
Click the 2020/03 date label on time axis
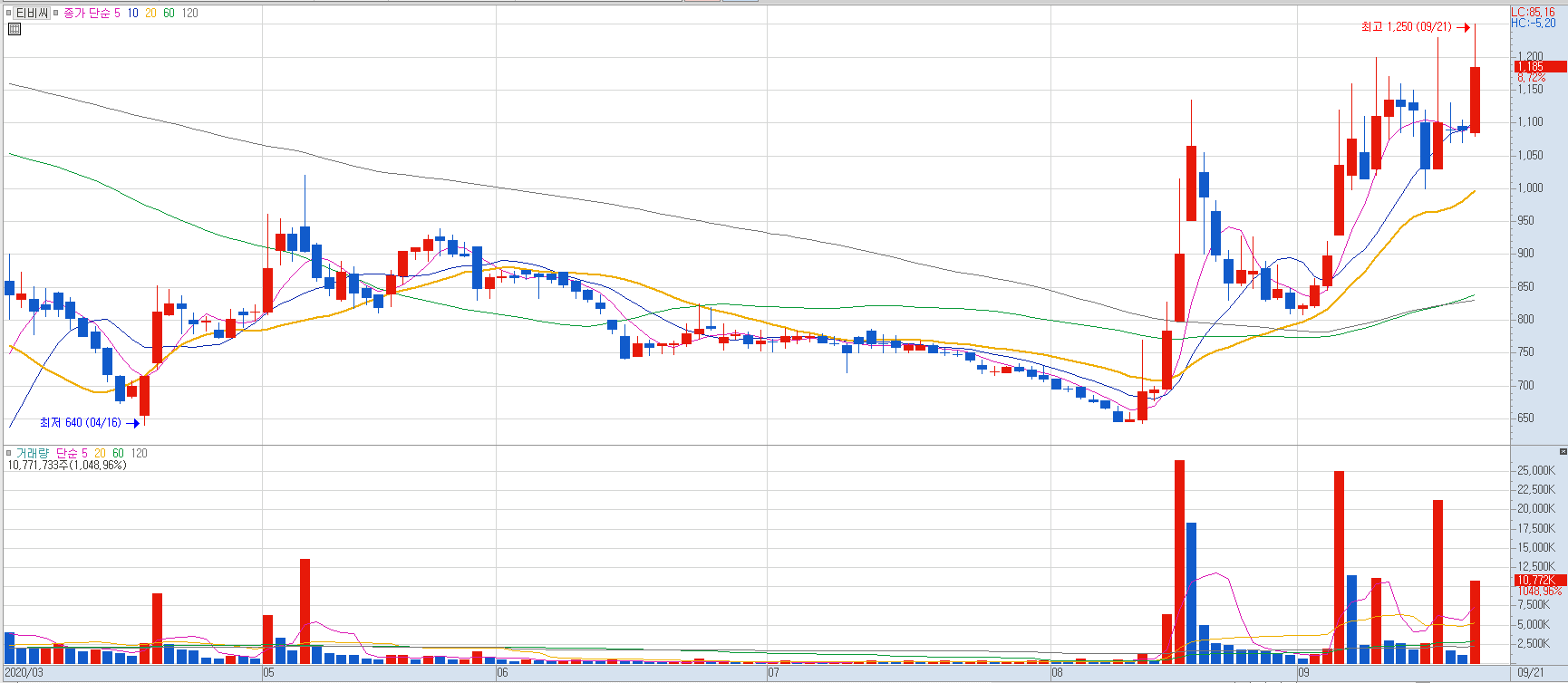coord(24,673)
